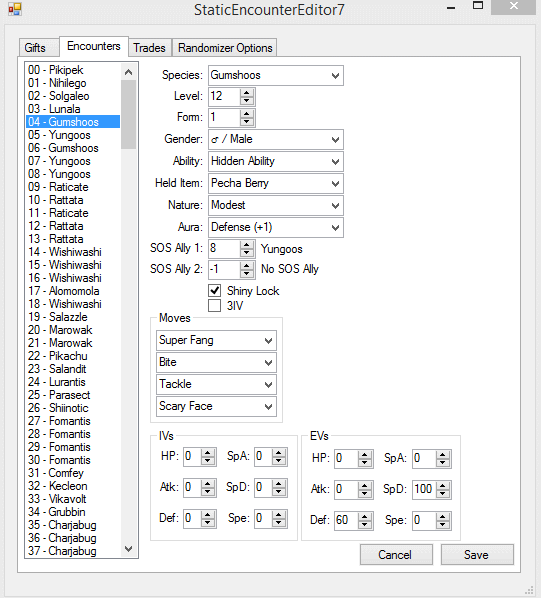Increase IV Def with up arrow
The height and width of the screenshot is (598, 541).
(x=208, y=515)
